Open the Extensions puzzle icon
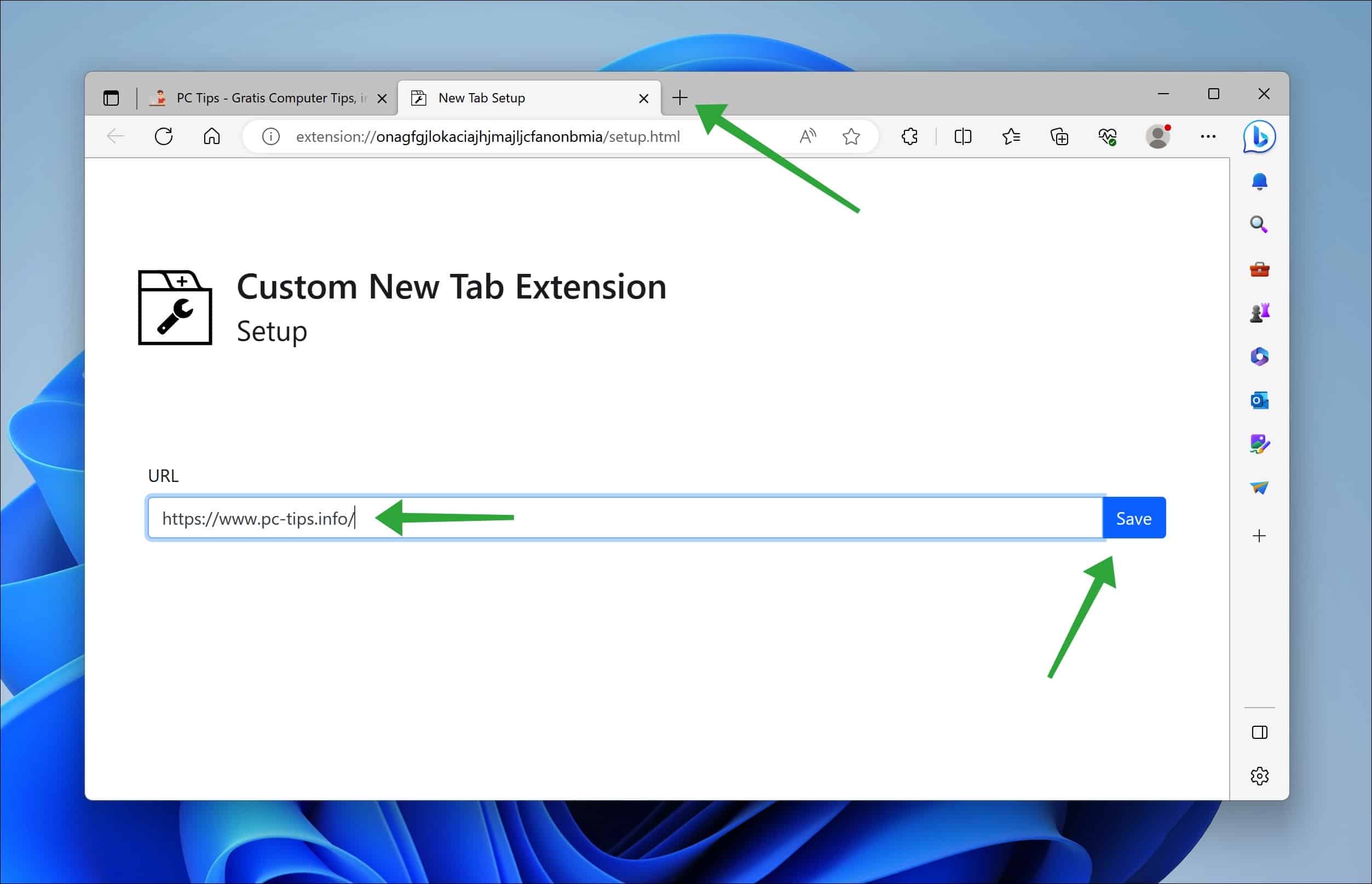1372x884 pixels. pyautogui.click(x=909, y=136)
